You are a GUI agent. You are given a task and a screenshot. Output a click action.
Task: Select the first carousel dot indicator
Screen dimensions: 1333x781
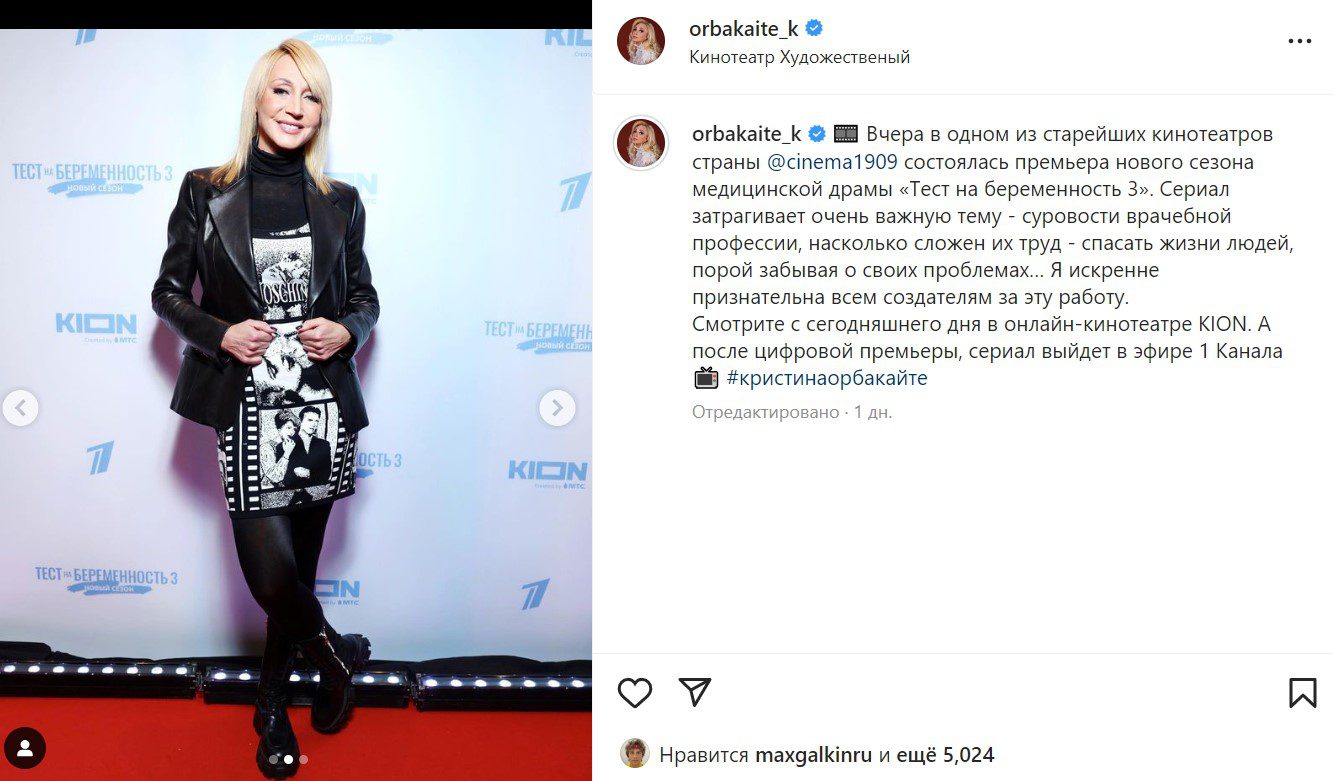click(x=274, y=760)
